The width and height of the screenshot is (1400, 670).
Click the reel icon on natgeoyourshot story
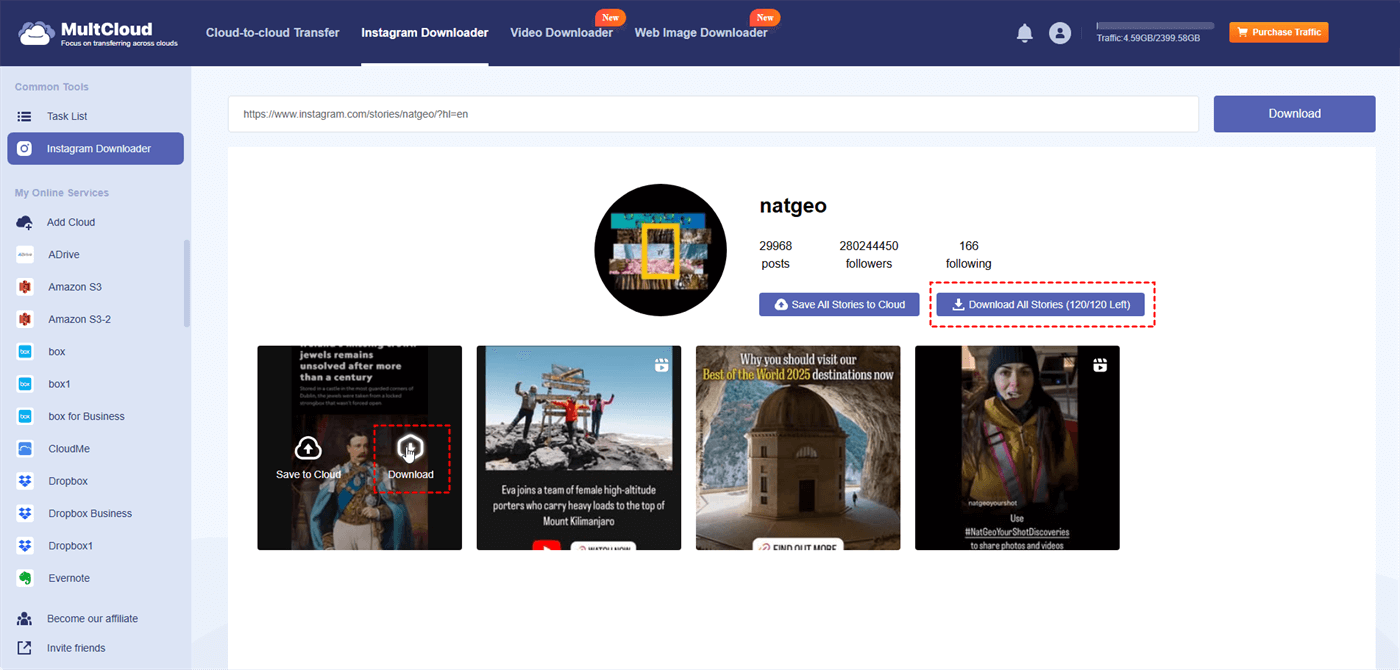[x=1100, y=366]
